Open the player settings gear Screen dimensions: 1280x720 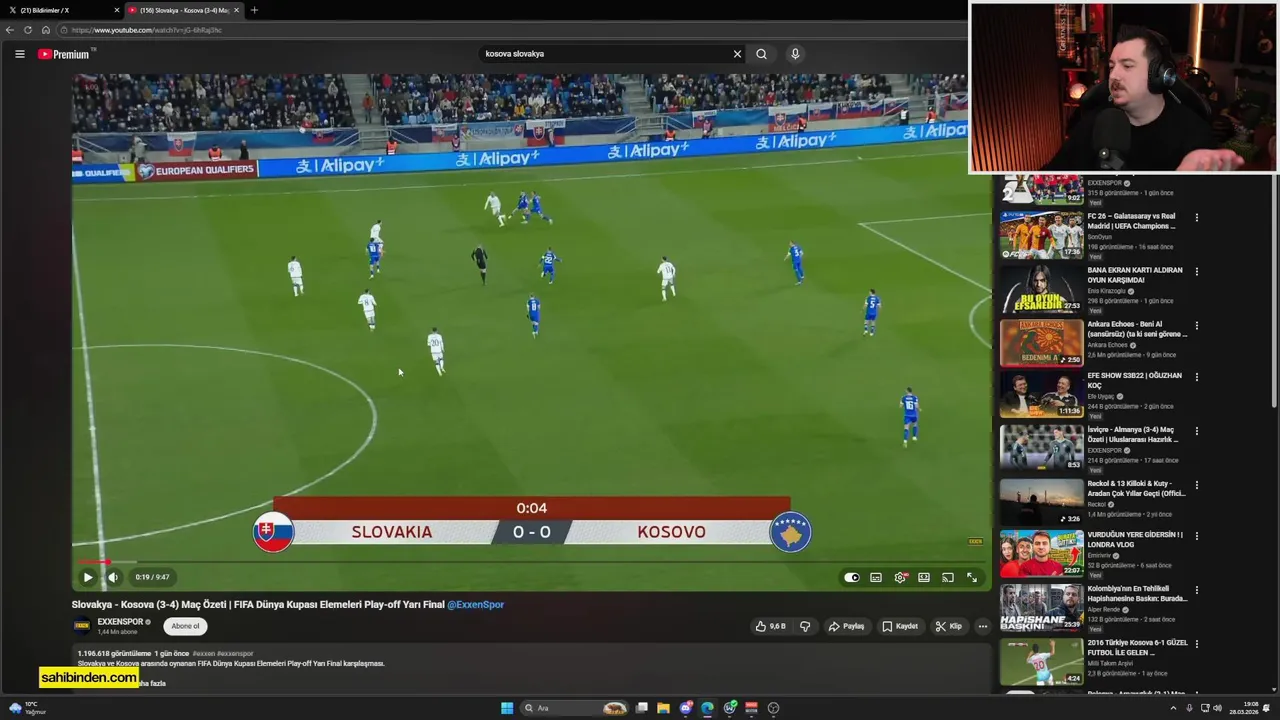tap(900, 577)
